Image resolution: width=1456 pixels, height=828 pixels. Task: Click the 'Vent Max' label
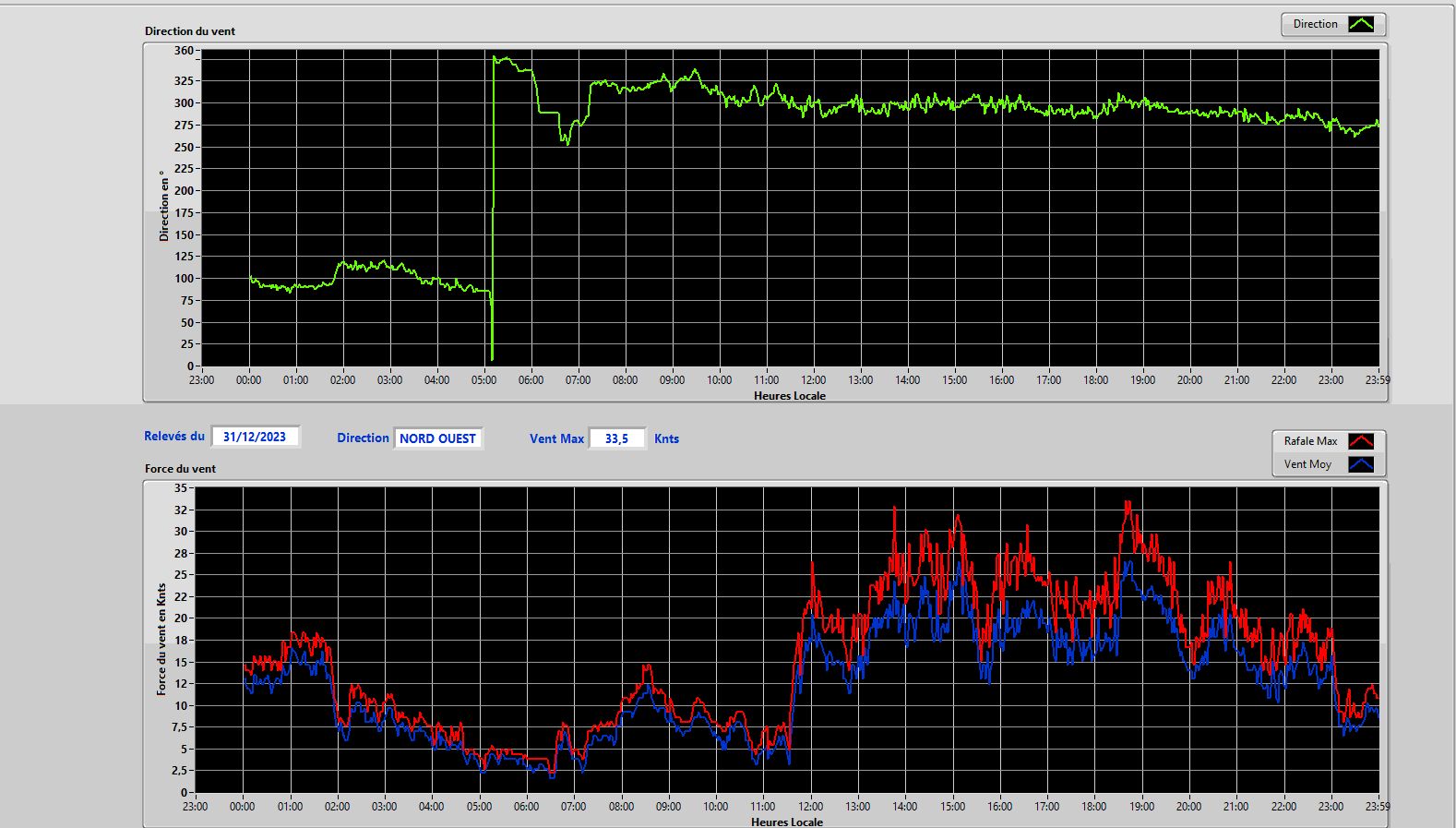[x=556, y=438]
